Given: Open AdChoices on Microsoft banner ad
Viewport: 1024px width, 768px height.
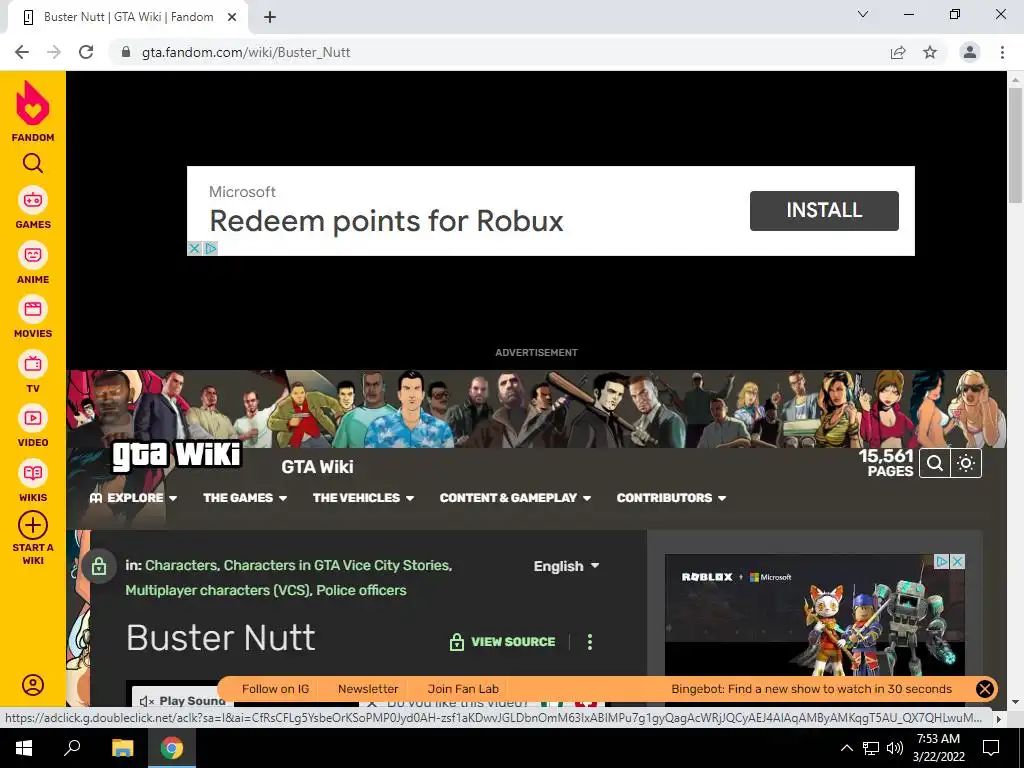Looking at the screenshot, I should tap(210, 248).
